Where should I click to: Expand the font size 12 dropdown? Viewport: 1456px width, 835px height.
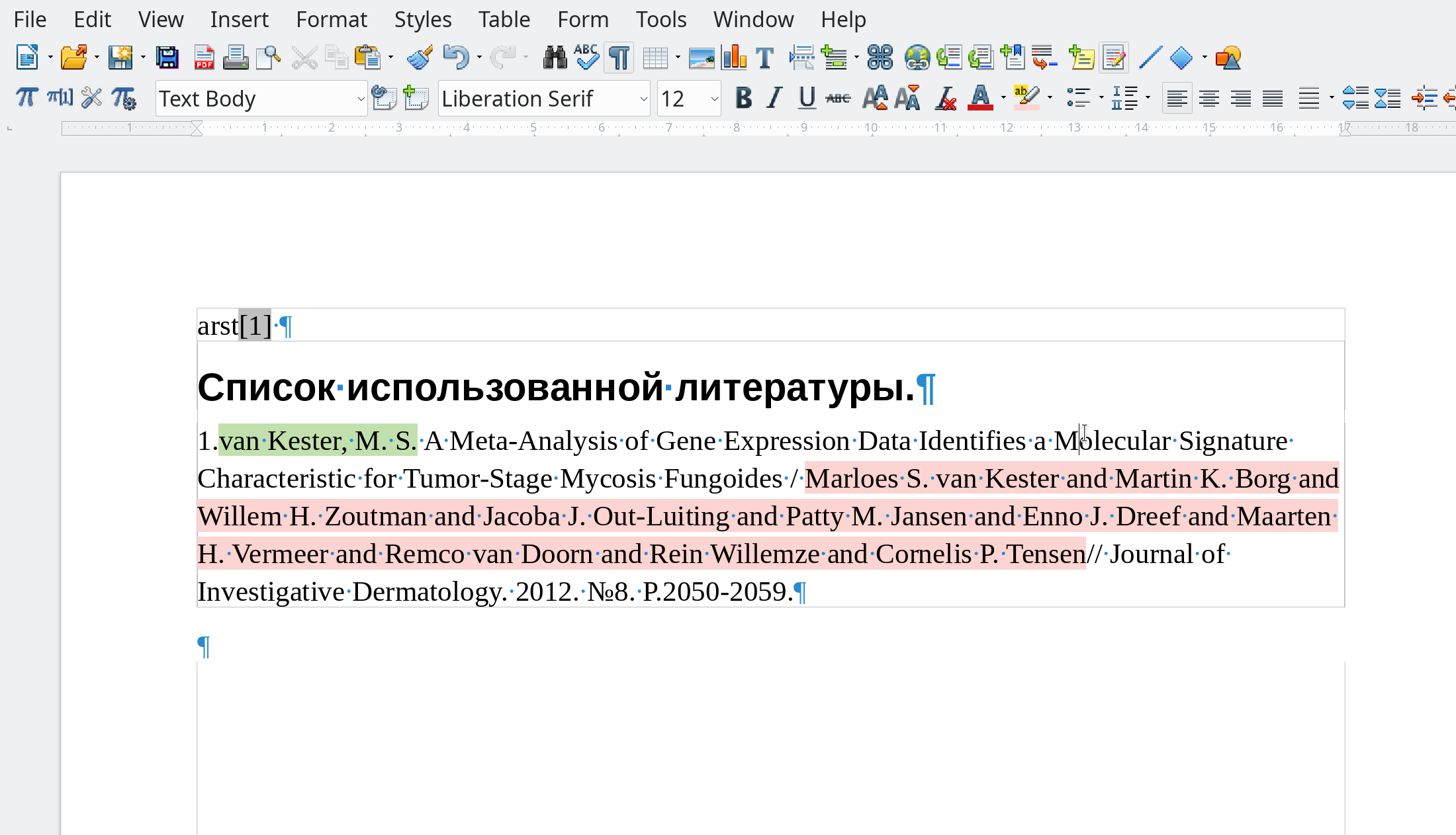714,99
